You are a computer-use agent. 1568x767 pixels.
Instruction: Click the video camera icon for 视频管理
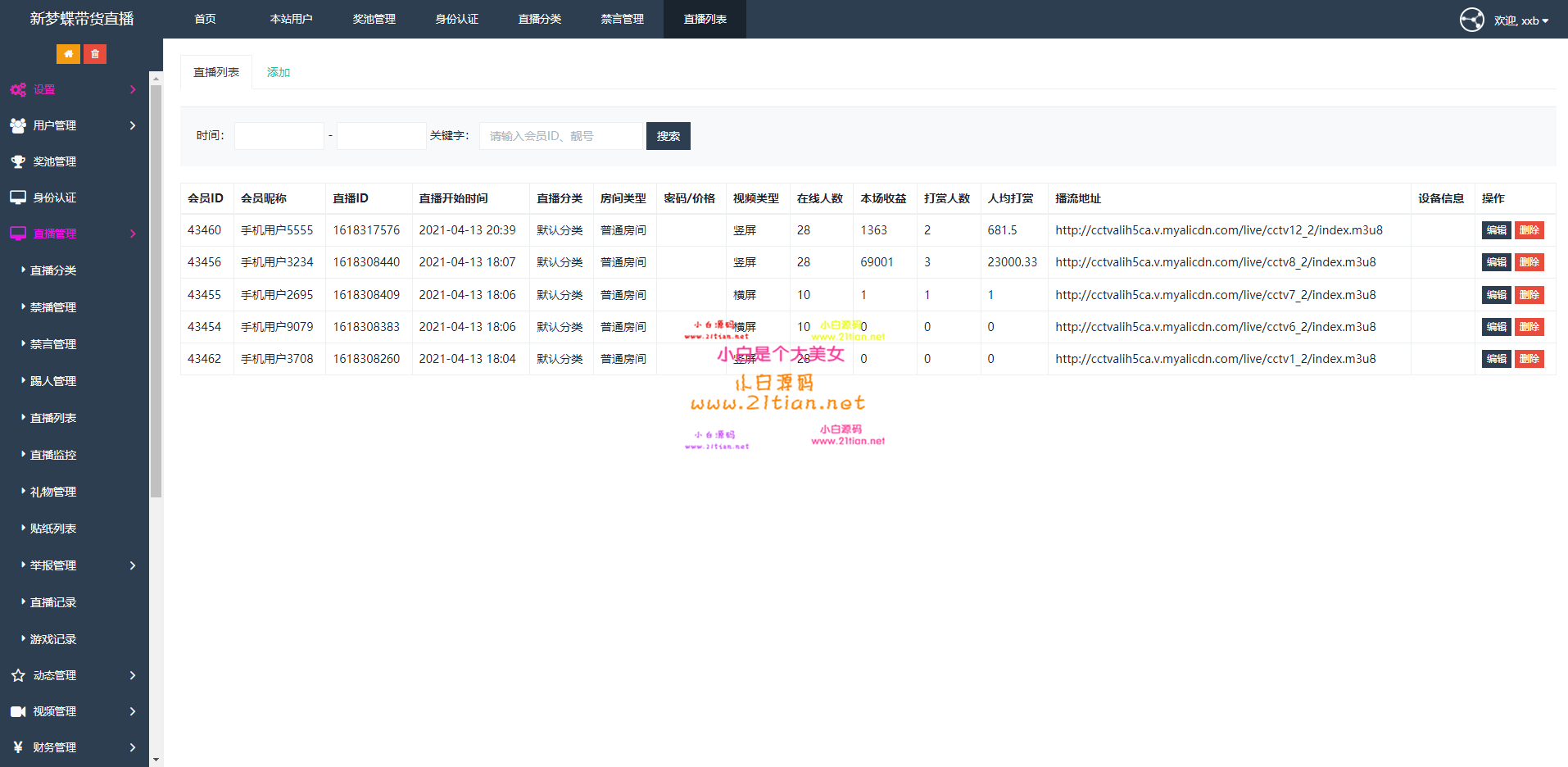pyautogui.click(x=18, y=711)
